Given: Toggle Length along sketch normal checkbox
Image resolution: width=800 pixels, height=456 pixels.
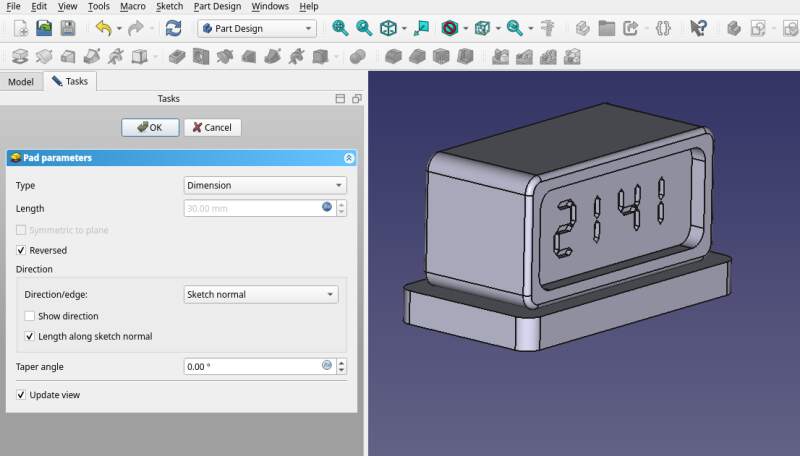Looking at the screenshot, I should point(30,336).
